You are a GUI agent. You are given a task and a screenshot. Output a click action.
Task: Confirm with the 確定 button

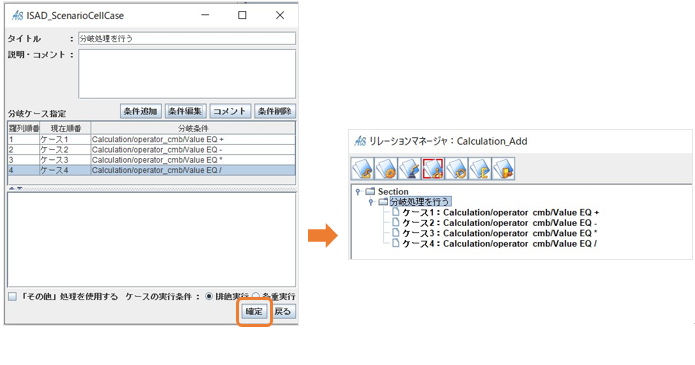[x=254, y=312]
